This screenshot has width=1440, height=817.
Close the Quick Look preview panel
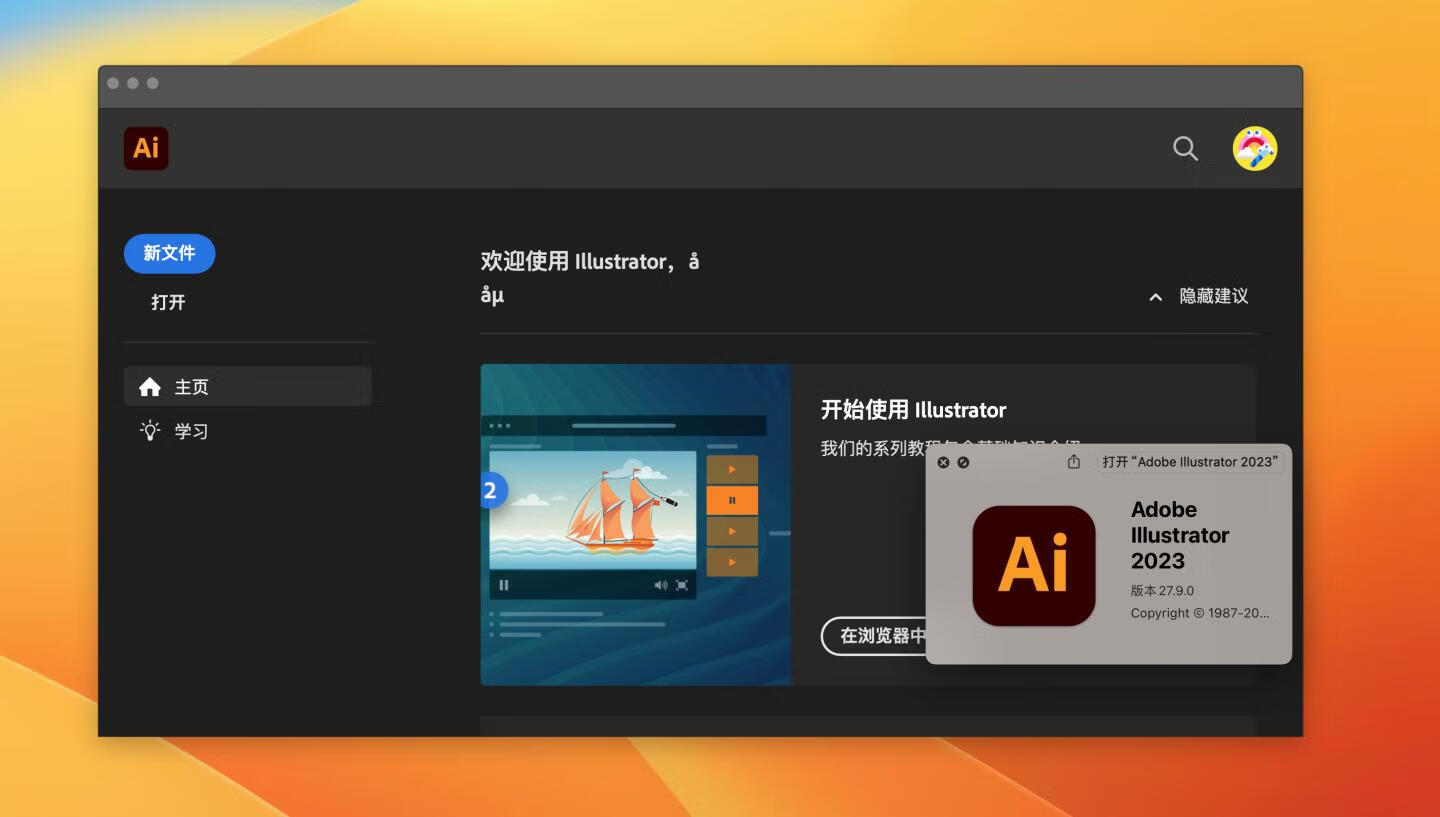coord(943,462)
